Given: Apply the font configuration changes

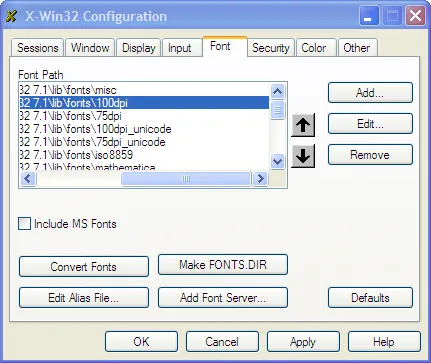Looking at the screenshot, I should click(303, 342).
